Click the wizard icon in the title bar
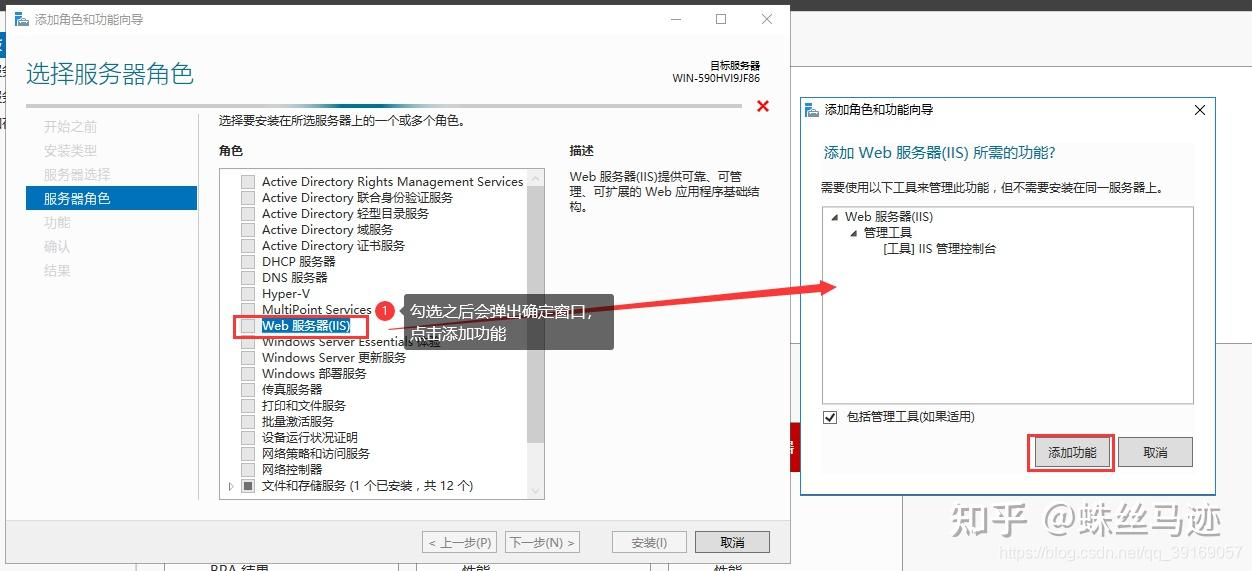This screenshot has width=1252, height=571. [21, 19]
